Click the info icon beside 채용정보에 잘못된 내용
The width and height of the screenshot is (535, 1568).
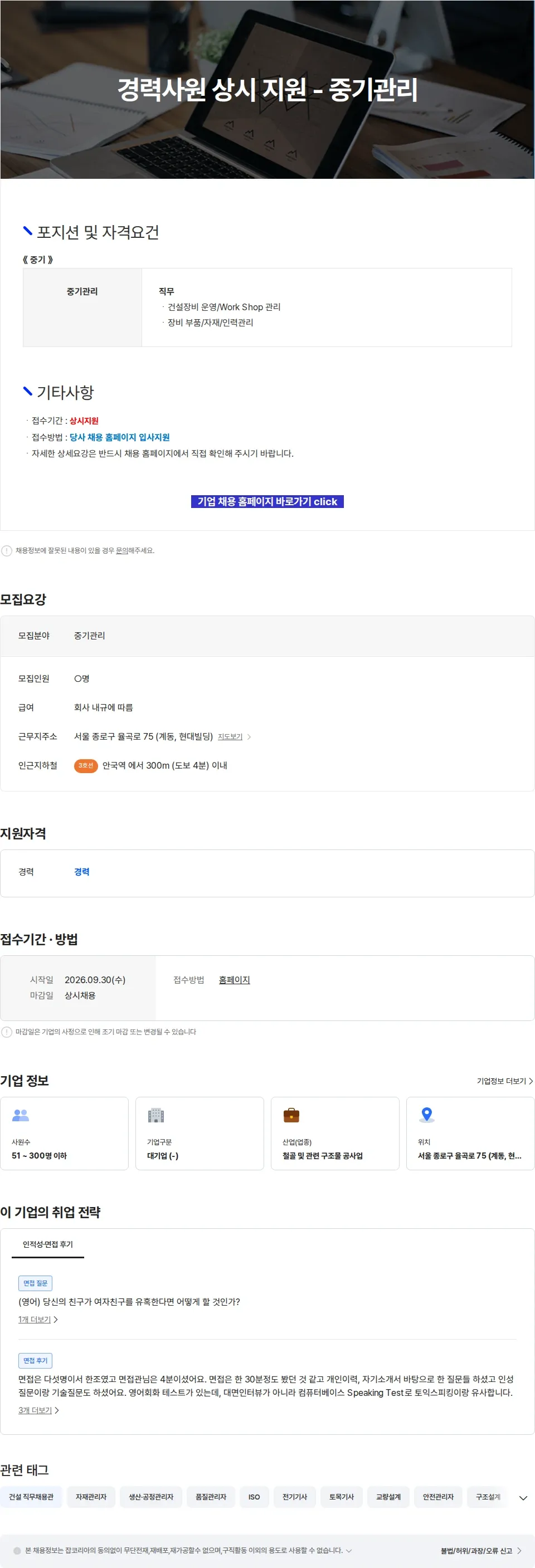tap(7, 550)
